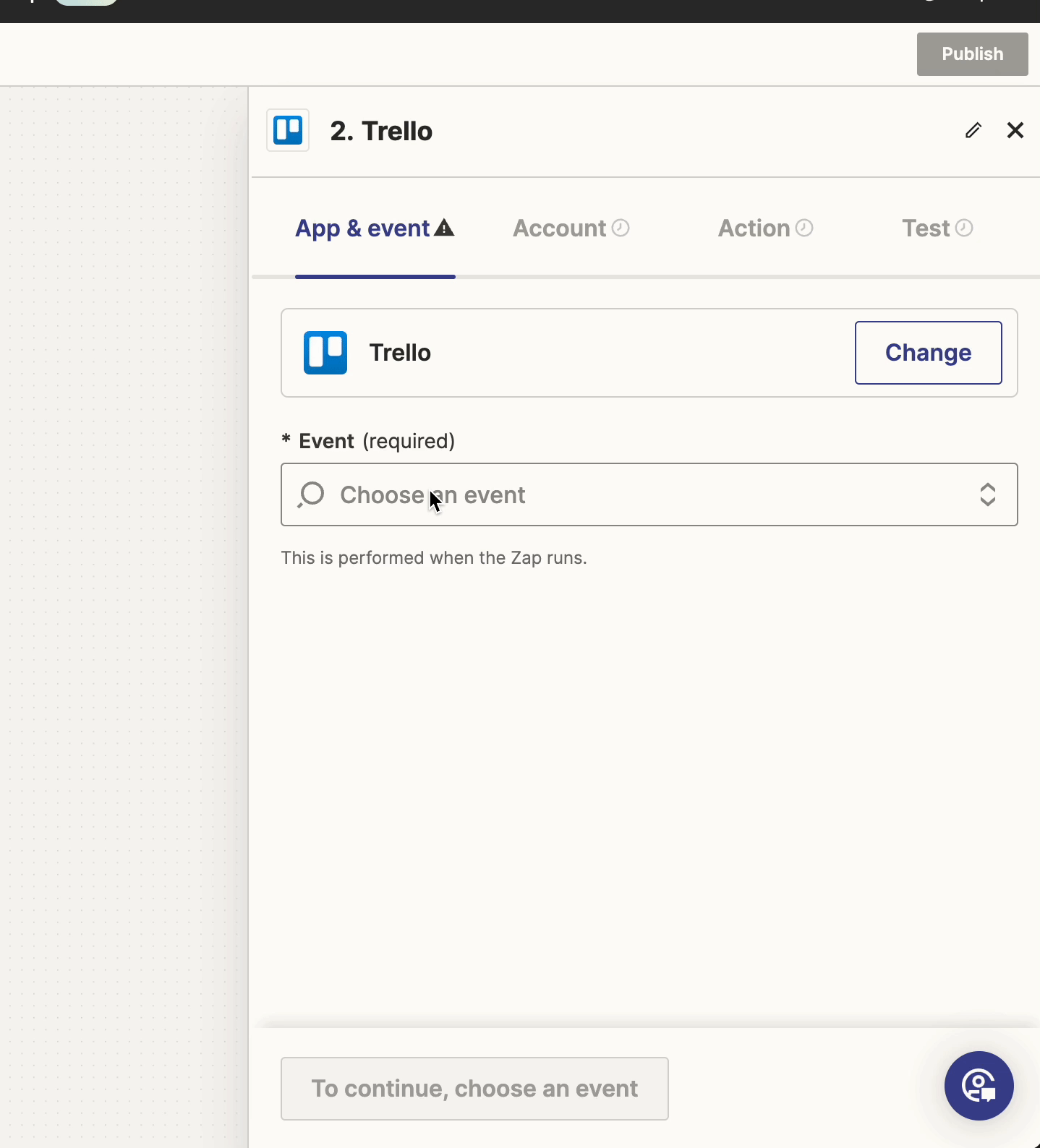Open the Choose an event field
The height and width of the screenshot is (1148, 1040).
(649, 494)
